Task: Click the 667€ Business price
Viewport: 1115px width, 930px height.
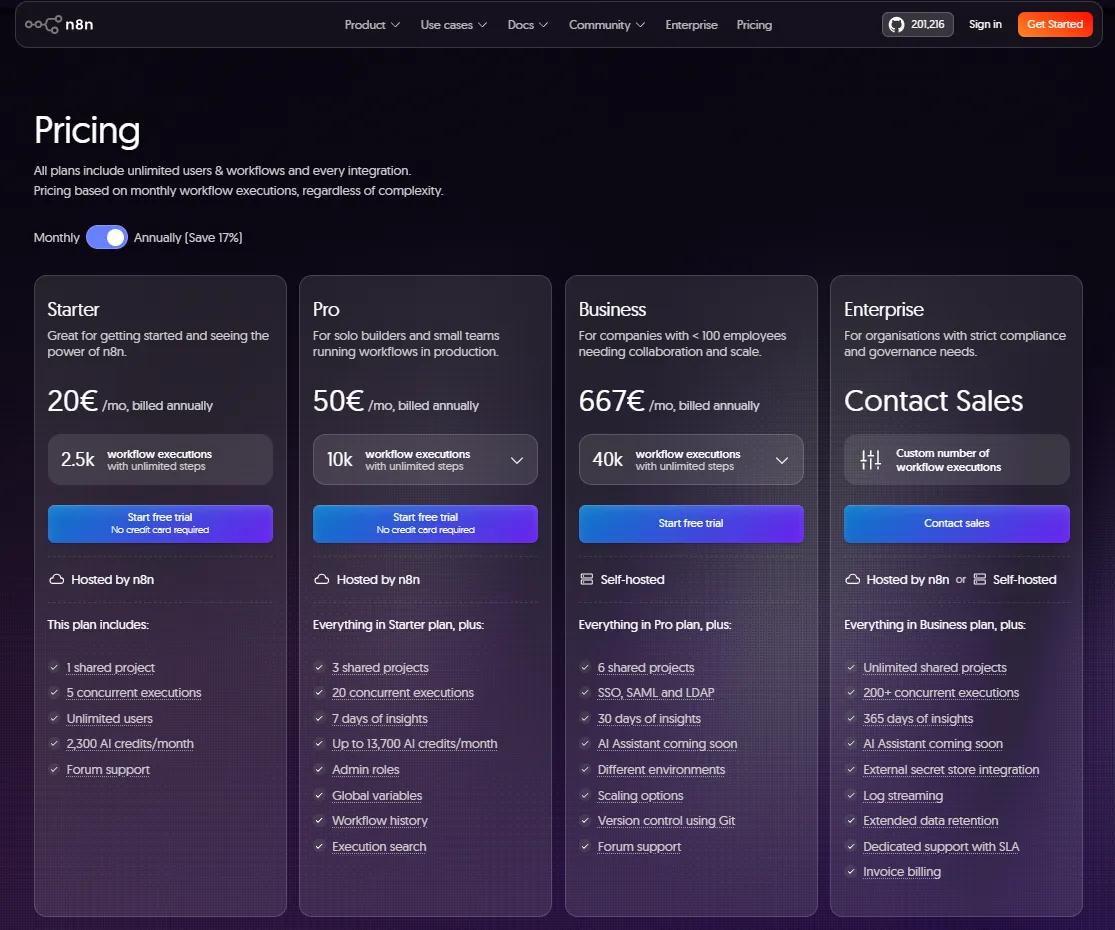Action: click(612, 401)
